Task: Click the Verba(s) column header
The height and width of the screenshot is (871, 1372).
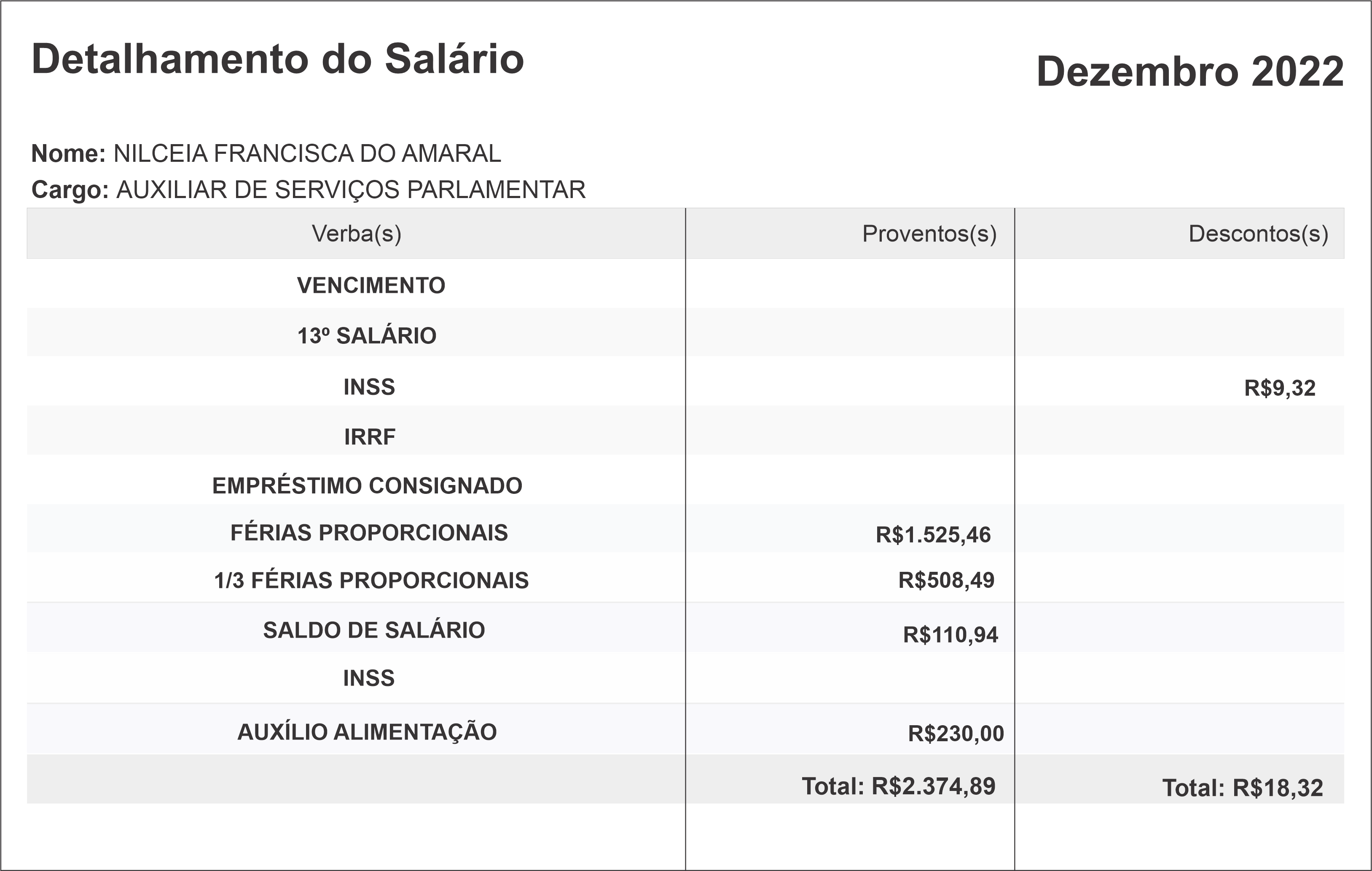Action: pos(356,233)
